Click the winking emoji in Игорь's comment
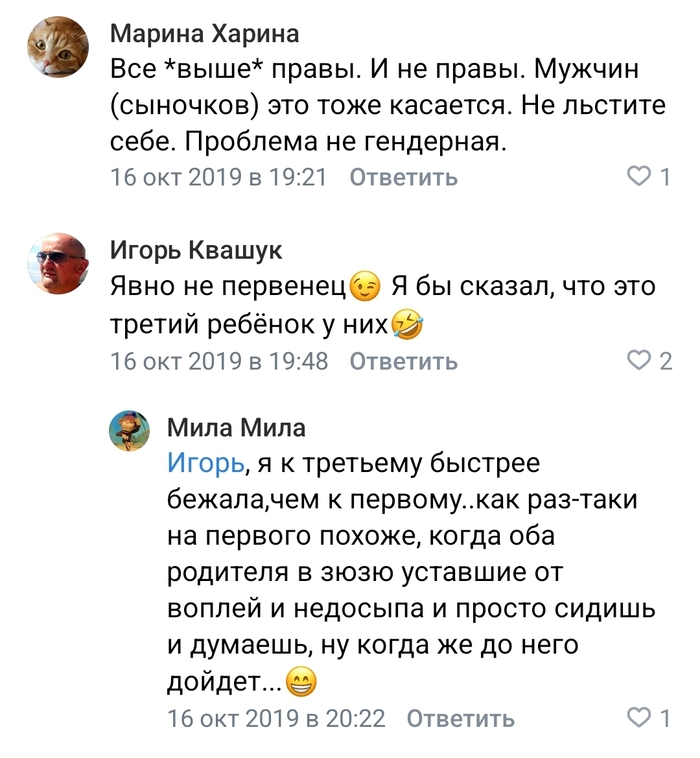700x758 pixels. click(x=367, y=289)
